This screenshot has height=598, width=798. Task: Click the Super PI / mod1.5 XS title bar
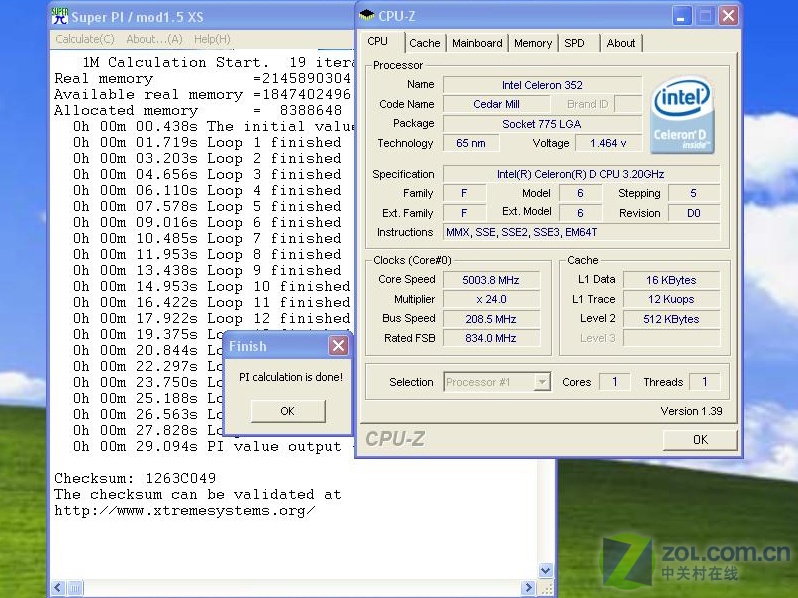click(x=202, y=16)
